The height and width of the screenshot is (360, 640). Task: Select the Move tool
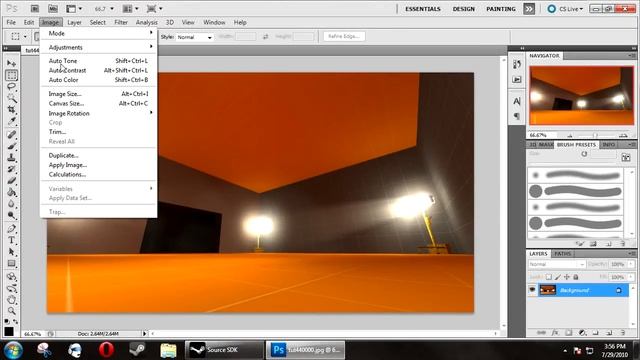[11, 63]
